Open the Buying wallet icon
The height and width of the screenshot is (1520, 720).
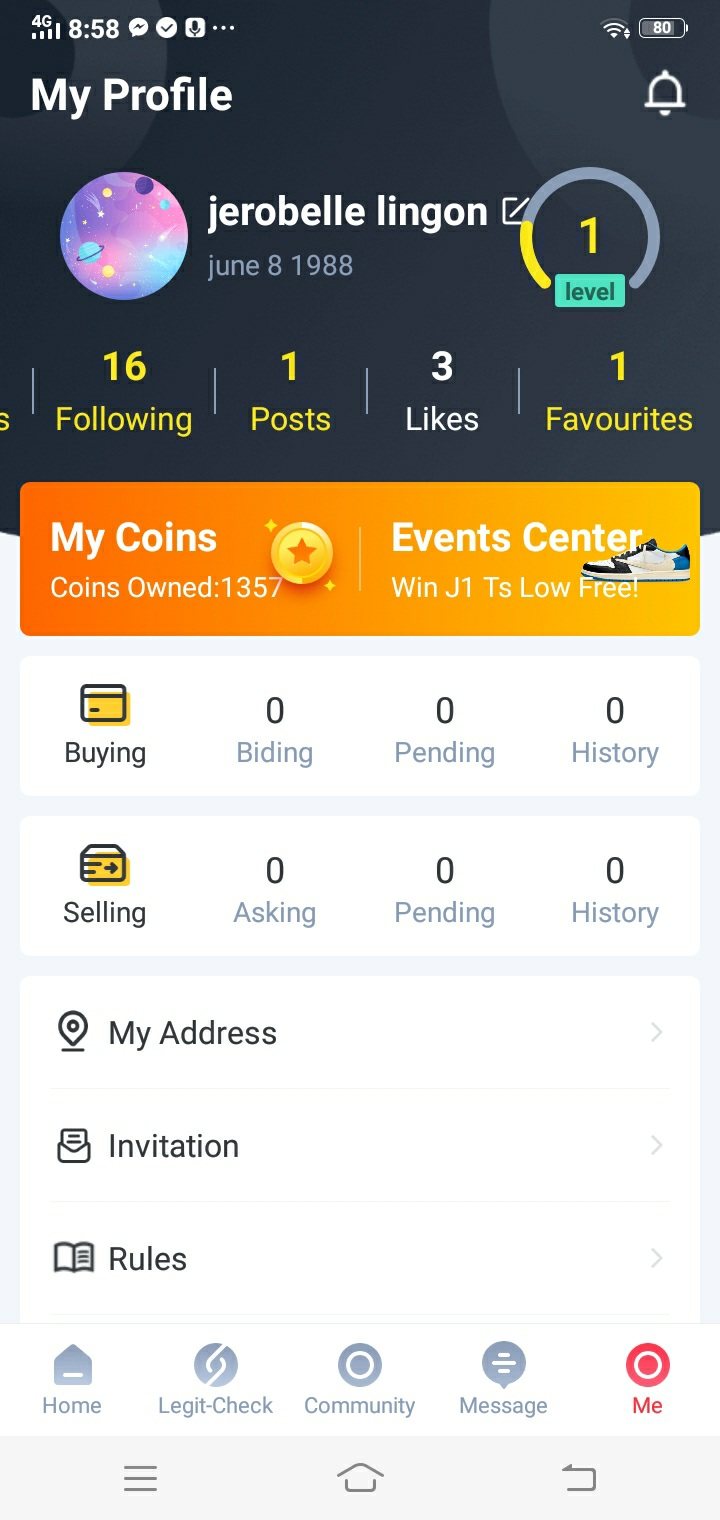[x=104, y=705]
